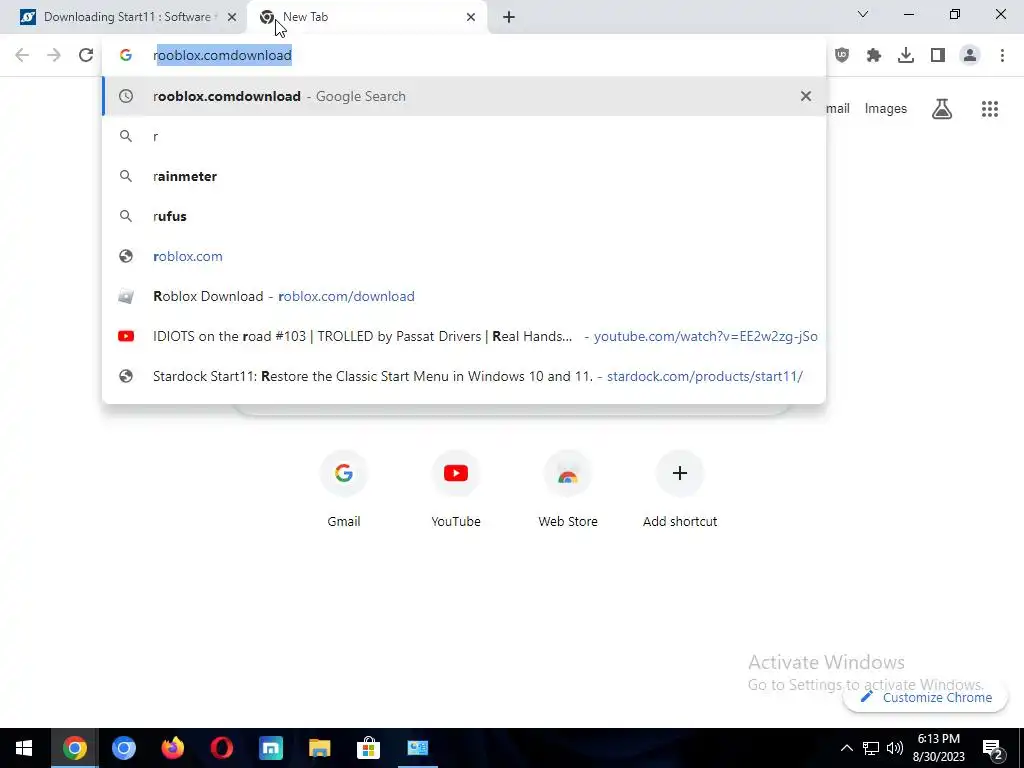Viewport: 1024px width, 768px height.
Task: Open the profile avatar menu
Action: pos(970,56)
